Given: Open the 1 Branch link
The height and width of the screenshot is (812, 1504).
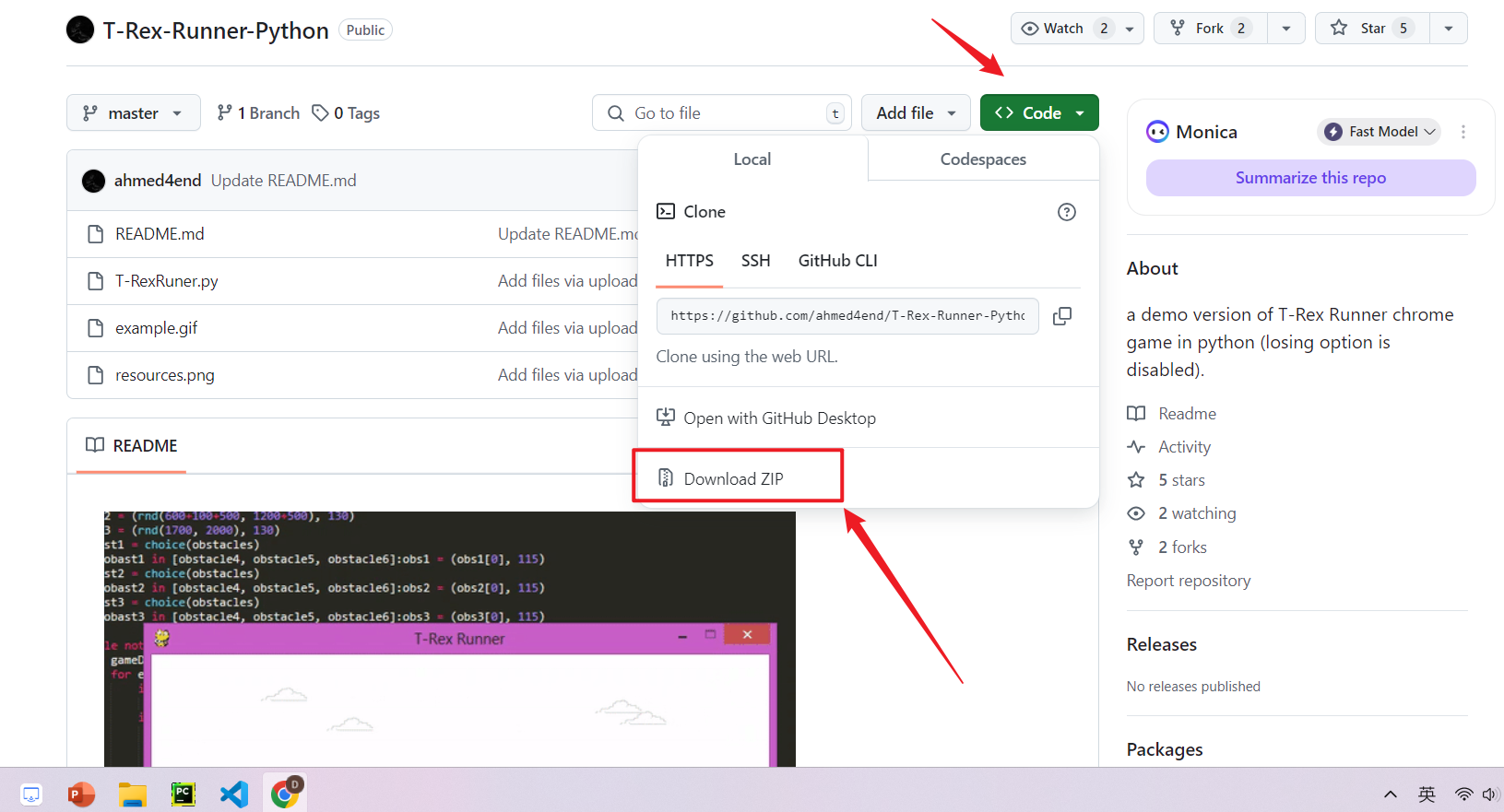Looking at the screenshot, I should coord(258,113).
